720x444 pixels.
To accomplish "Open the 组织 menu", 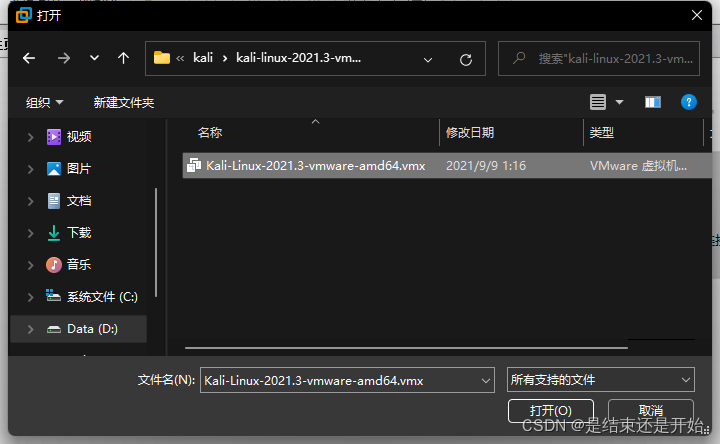I will click(x=45, y=102).
